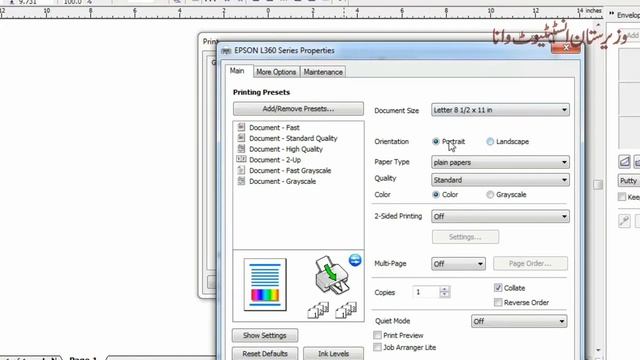640x360 pixels.
Task: Click the EPSON printer title bar icon
Action: (226, 51)
